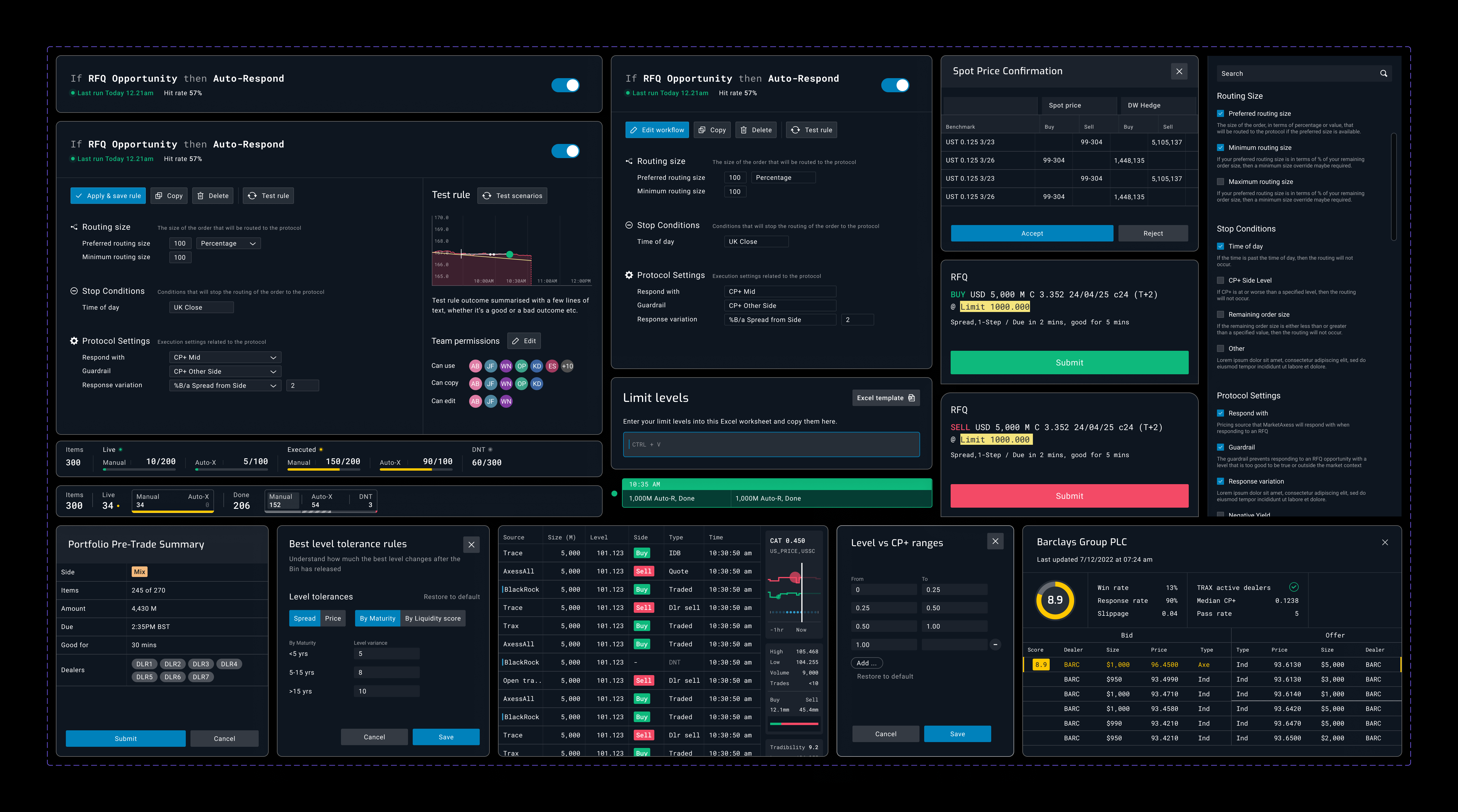Image resolution: width=1458 pixels, height=812 pixels.
Task: Close the Best level tolerance rules dialog
Action: pyautogui.click(x=471, y=544)
